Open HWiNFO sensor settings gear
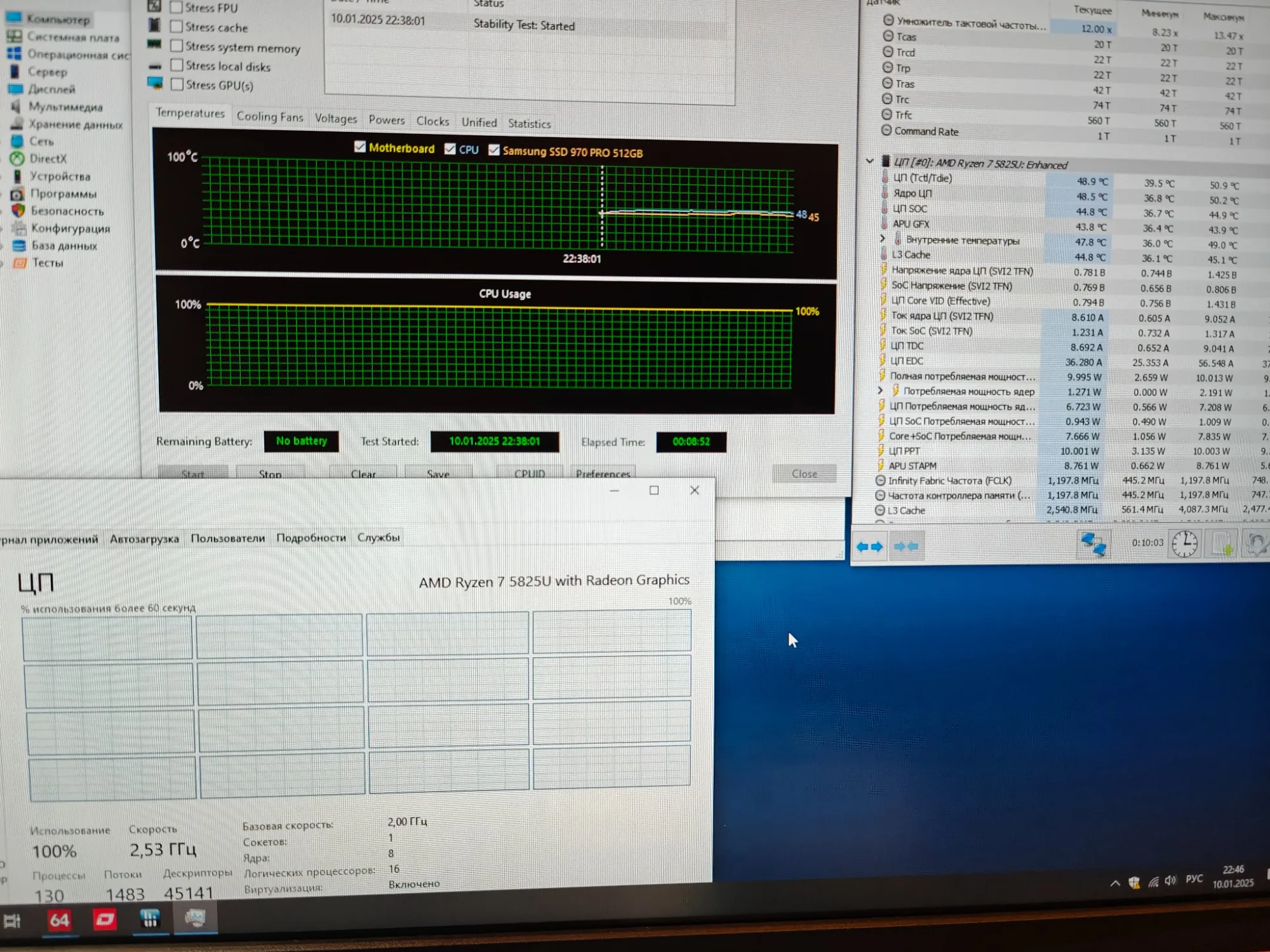This screenshot has width=1270, height=952. [1256, 544]
